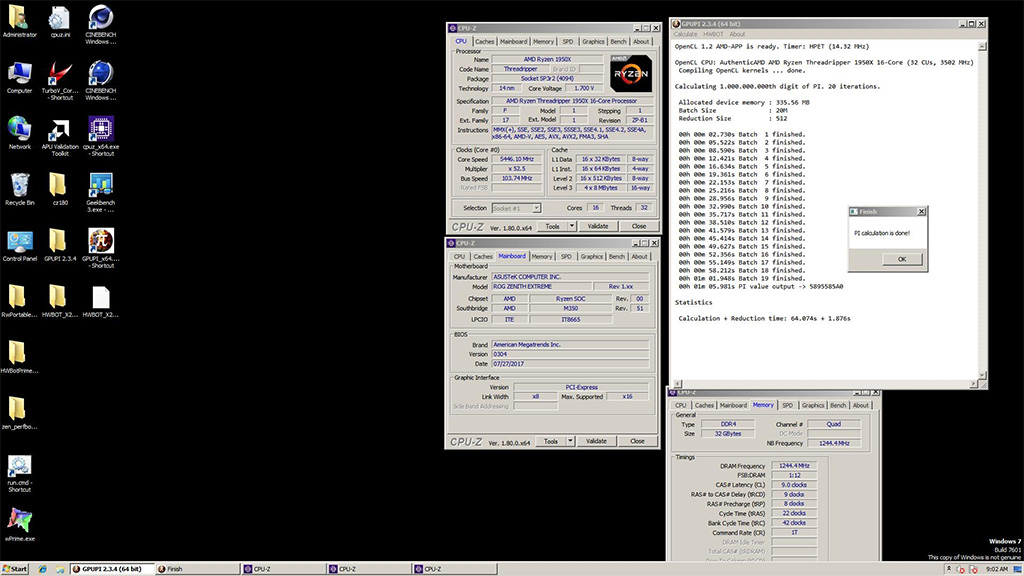Image resolution: width=1024 pixels, height=576 pixels.
Task: Open the Administrator folder desktop icon
Action: pyautogui.click(x=20, y=22)
